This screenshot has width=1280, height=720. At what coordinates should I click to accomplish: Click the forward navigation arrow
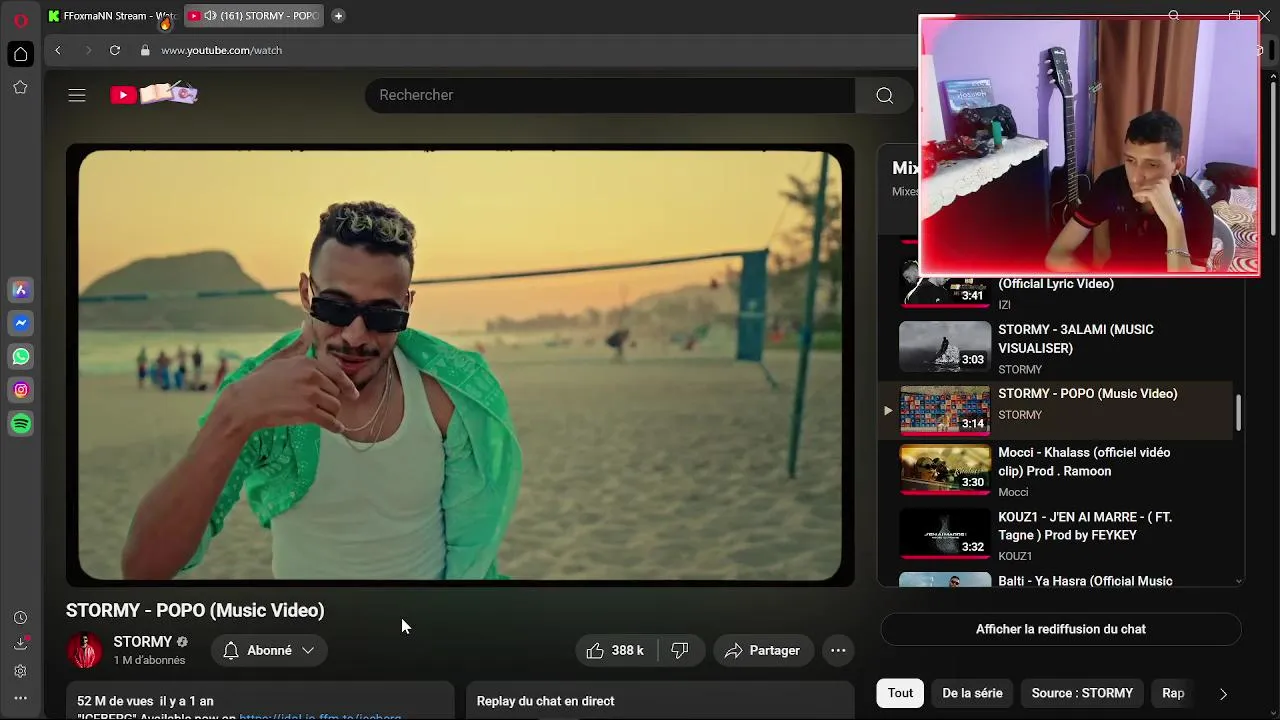click(x=87, y=50)
